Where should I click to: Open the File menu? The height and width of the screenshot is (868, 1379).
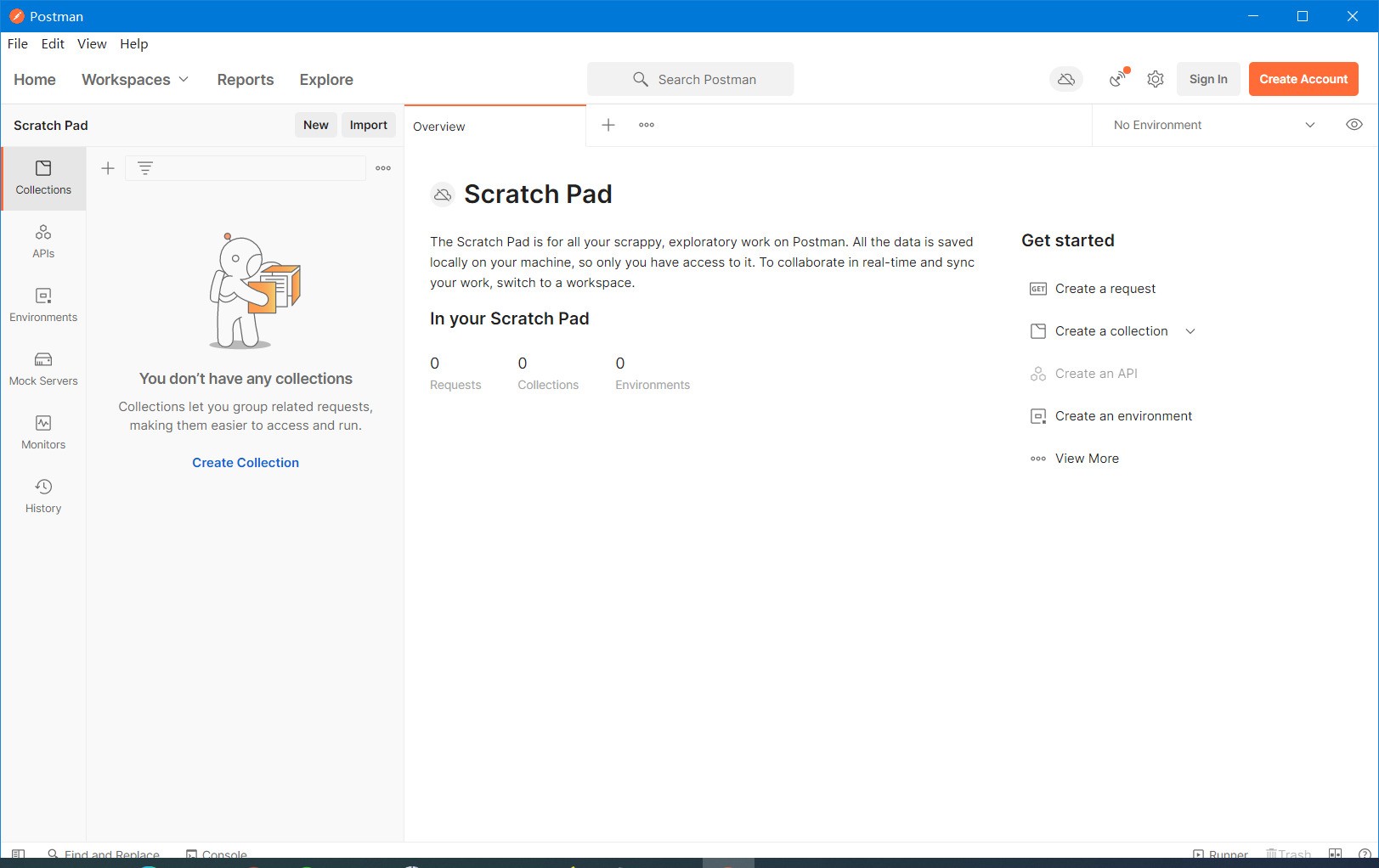pos(18,44)
